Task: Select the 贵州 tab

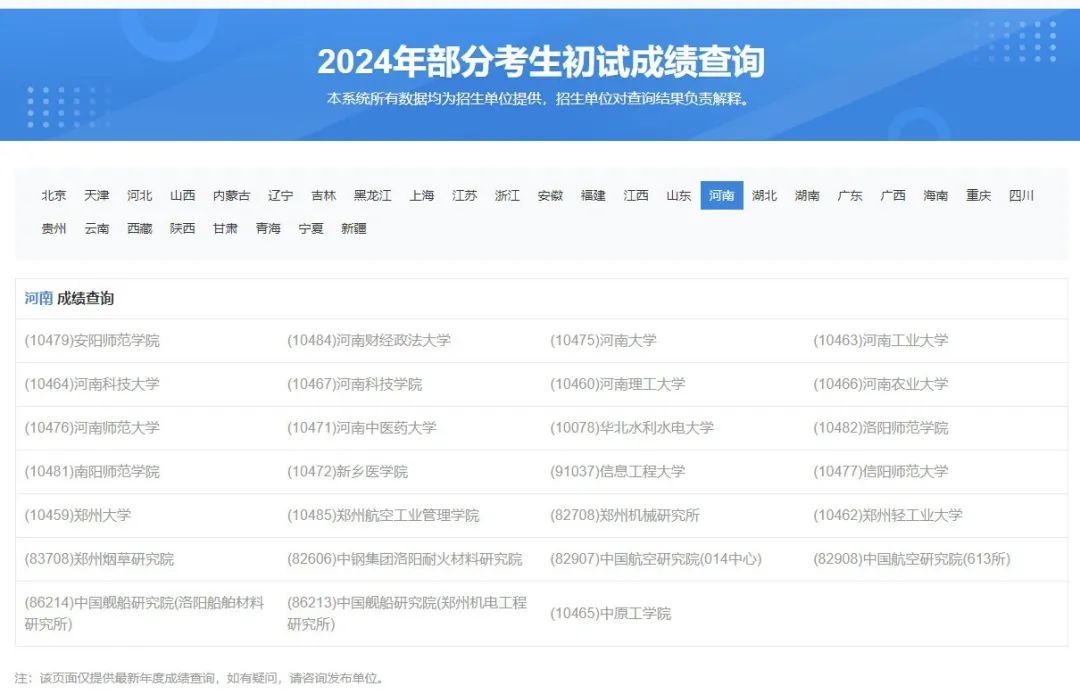Action: 54,229
